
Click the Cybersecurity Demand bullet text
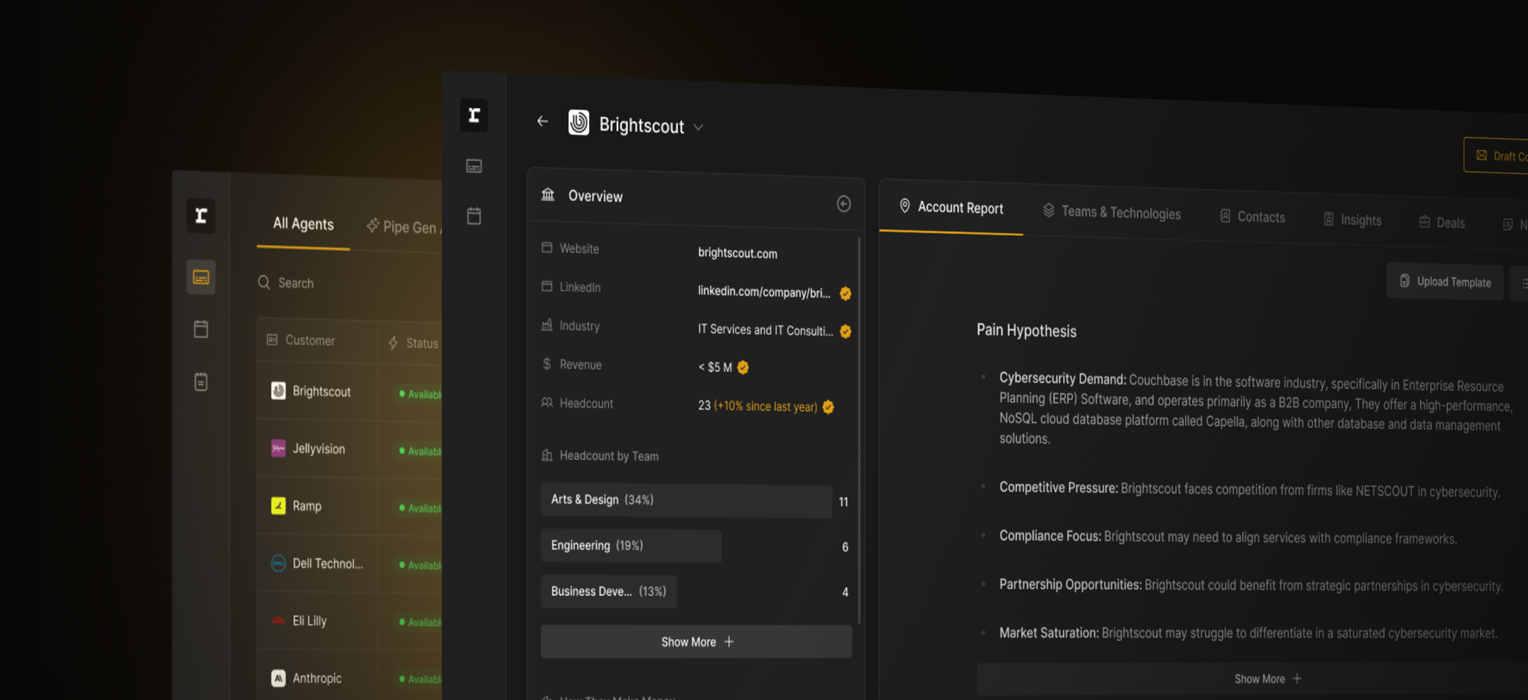coord(1255,408)
